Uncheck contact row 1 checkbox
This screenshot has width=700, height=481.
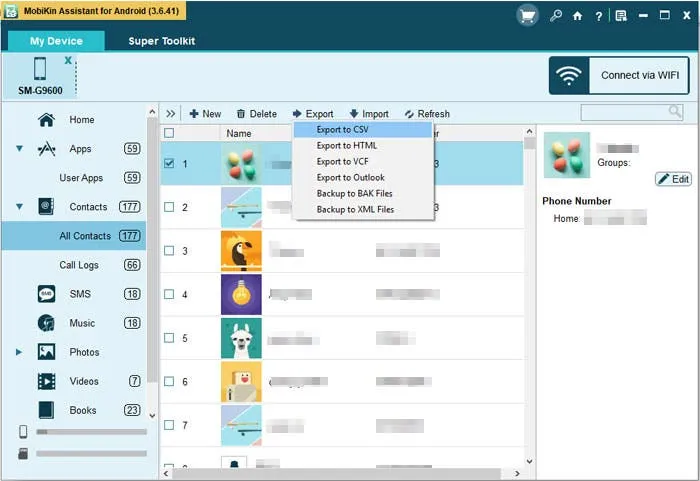169,163
